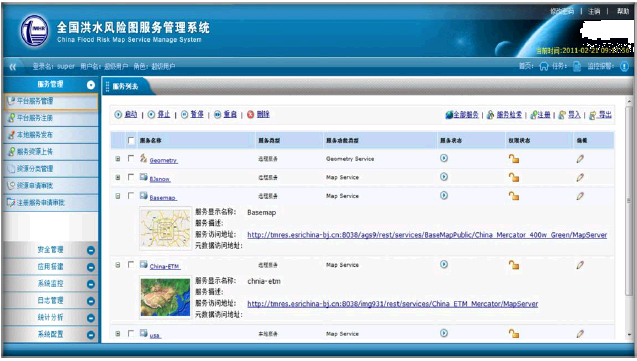Expand the 安全管理 sidebar section
Screen dimensions: 637x361
click(x=91, y=251)
